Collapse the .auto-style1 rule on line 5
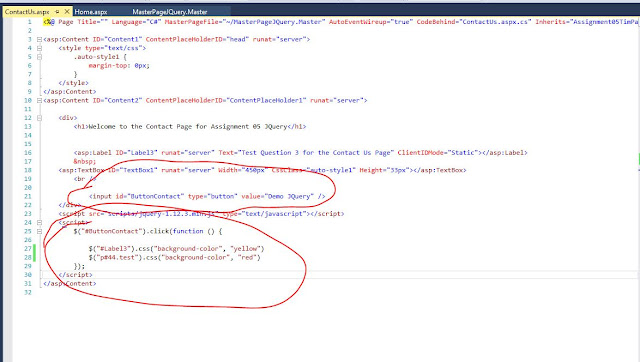Image resolution: width=640 pixels, height=362 pixels. pyautogui.click(x=39, y=57)
